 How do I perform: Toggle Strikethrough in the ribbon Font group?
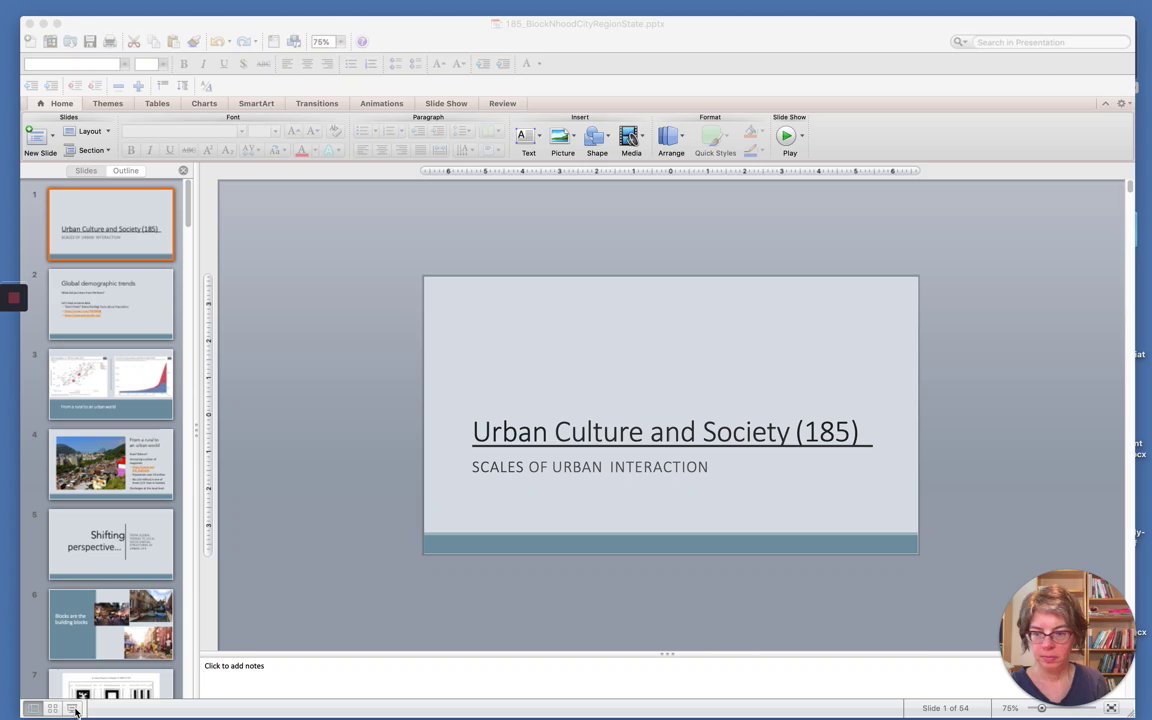tap(189, 150)
